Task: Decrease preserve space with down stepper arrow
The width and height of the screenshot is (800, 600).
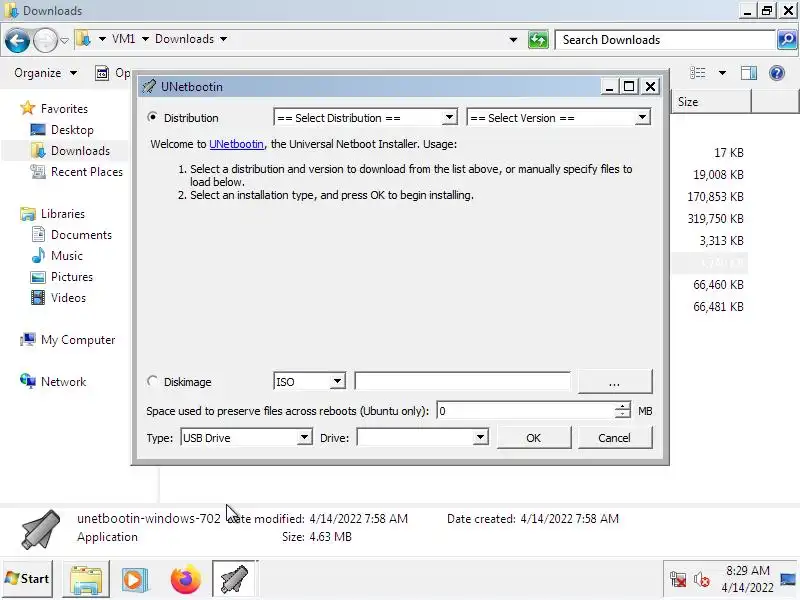Action: [x=622, y=415]
